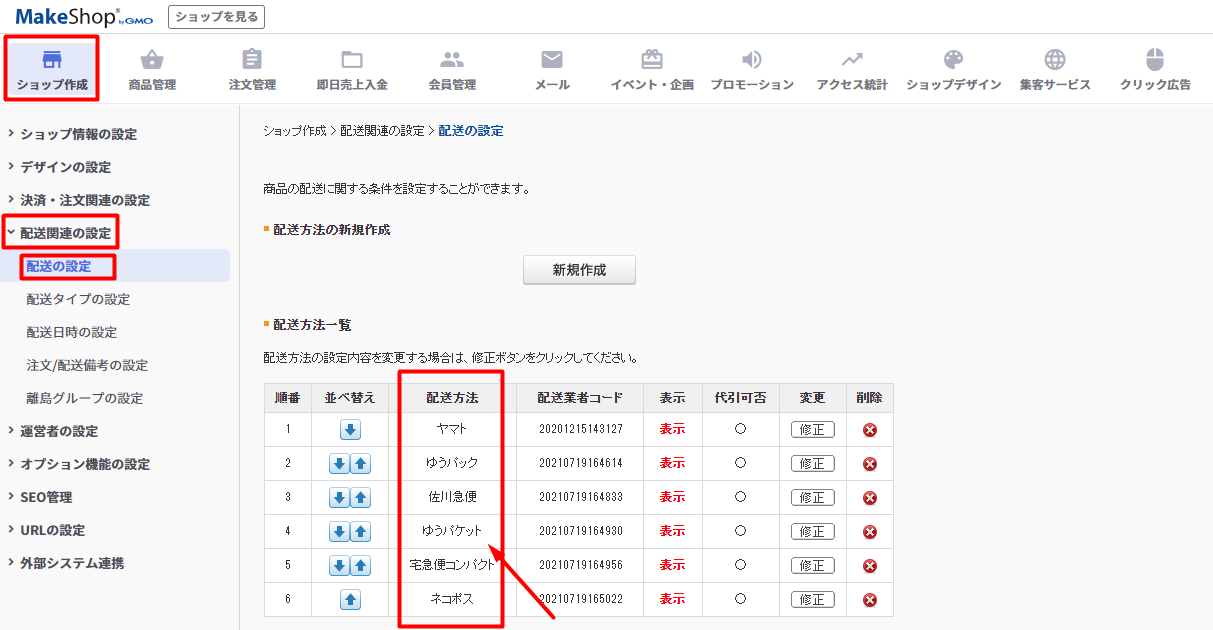The height and width of the screenshot is (630, 1213).
Task: Click 表示 status in ヤマト row
Action: click(x=672, y=430)
